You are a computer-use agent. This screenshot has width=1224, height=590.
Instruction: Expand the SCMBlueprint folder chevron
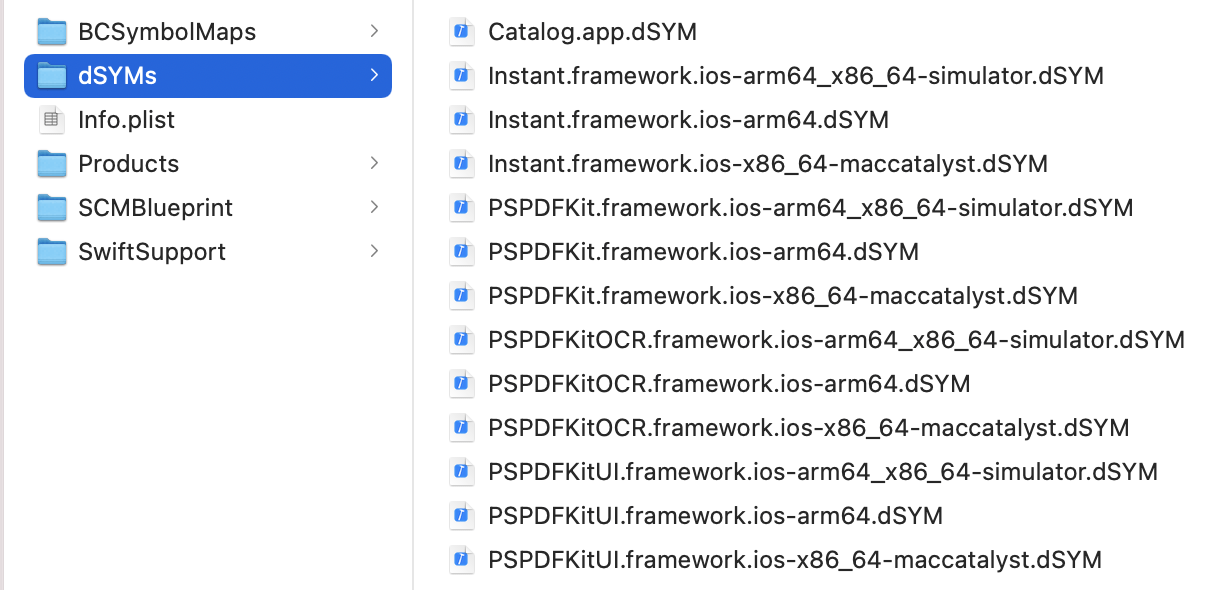(x=374, y=207)
